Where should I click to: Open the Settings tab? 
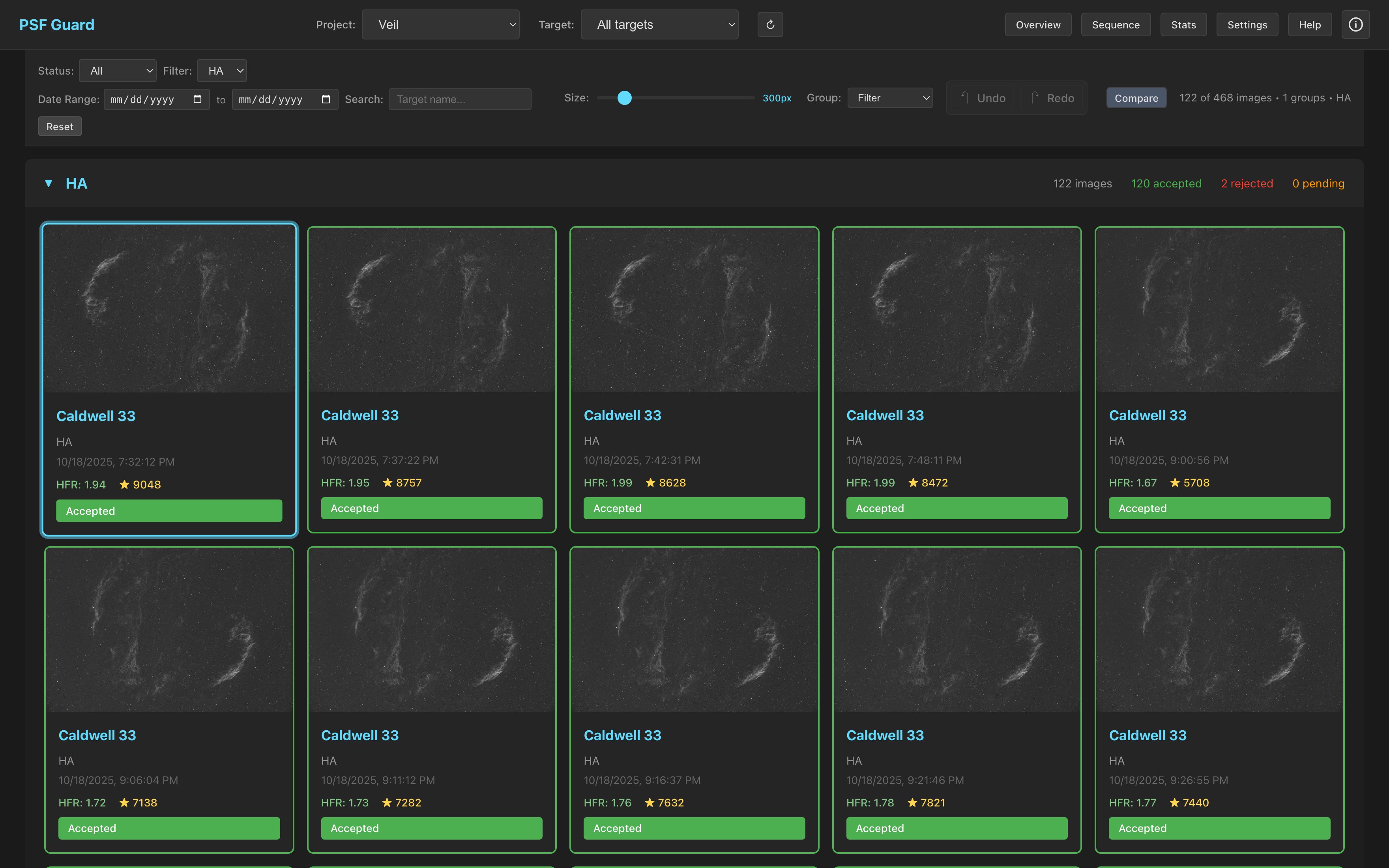tap(1247, 25)
